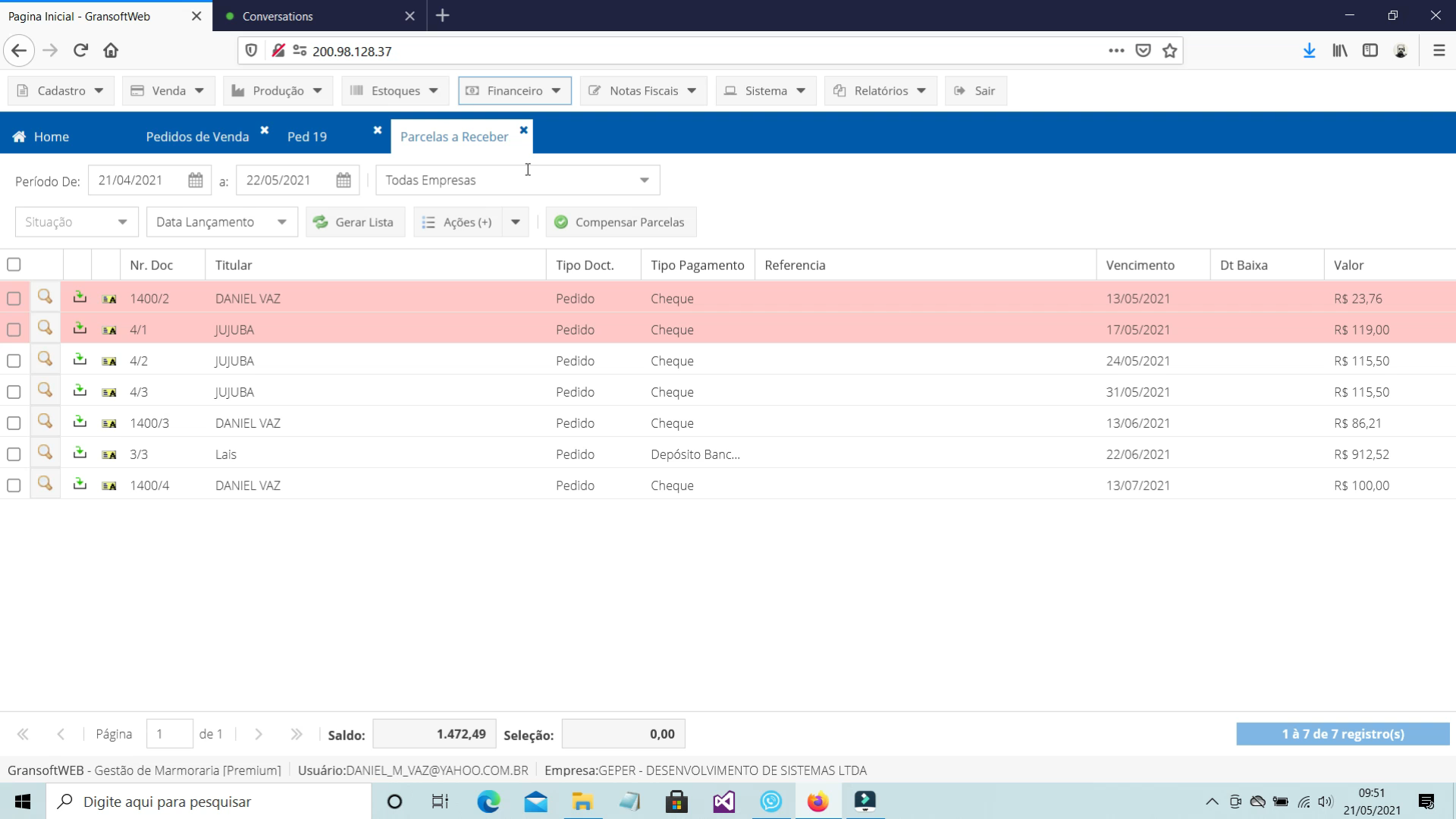Check the box for row 1400/3
Screen dimensions: 1456x819
14,423
